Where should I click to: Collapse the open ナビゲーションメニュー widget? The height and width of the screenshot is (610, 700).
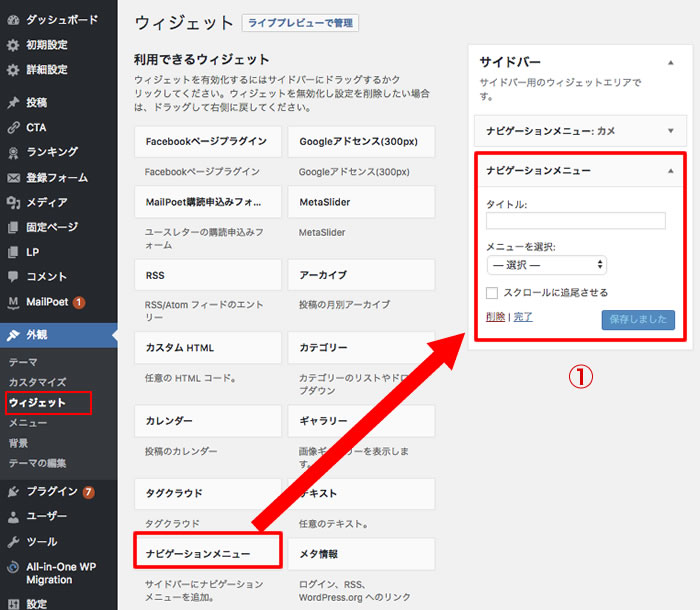pos(670,171)
